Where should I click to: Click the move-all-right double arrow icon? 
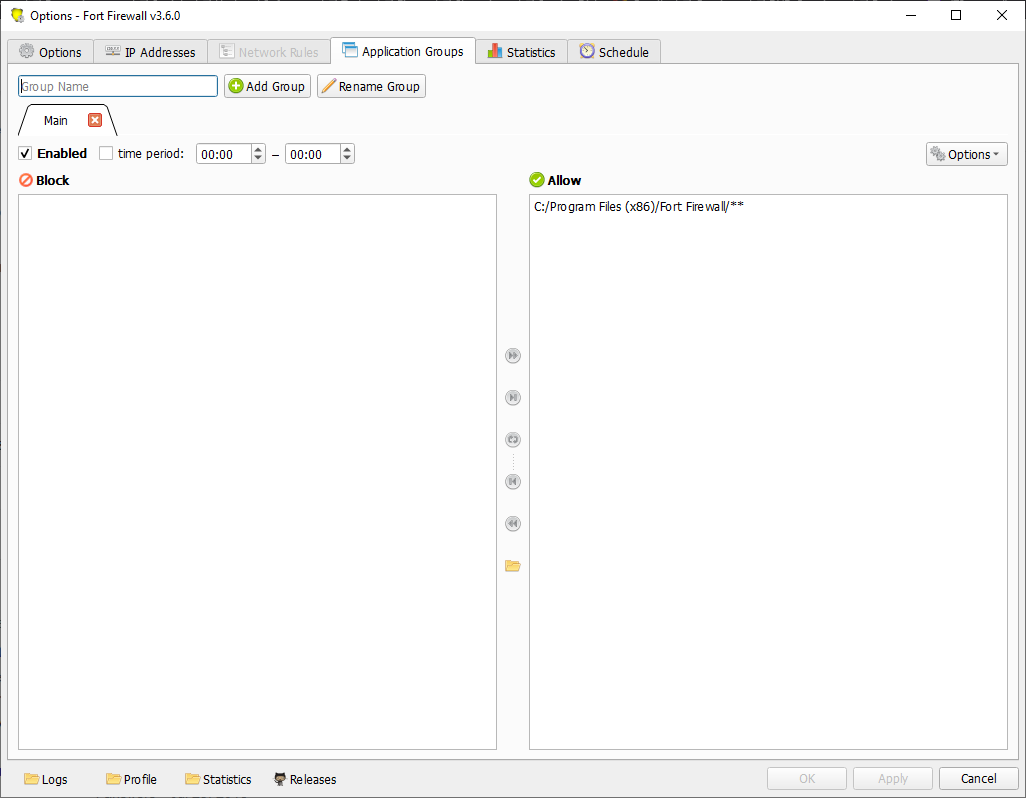(513, 356)
